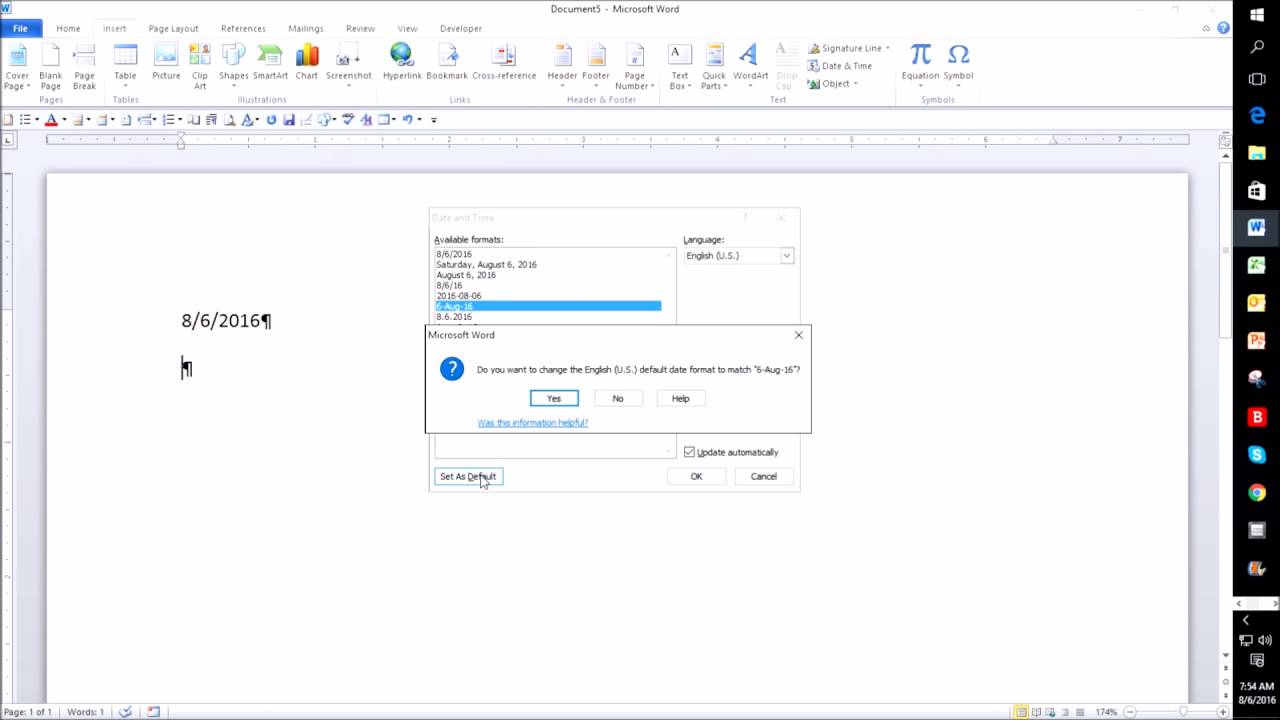Click the Date & Time ribbon button
1280x720 pixels.
[839, 66]
